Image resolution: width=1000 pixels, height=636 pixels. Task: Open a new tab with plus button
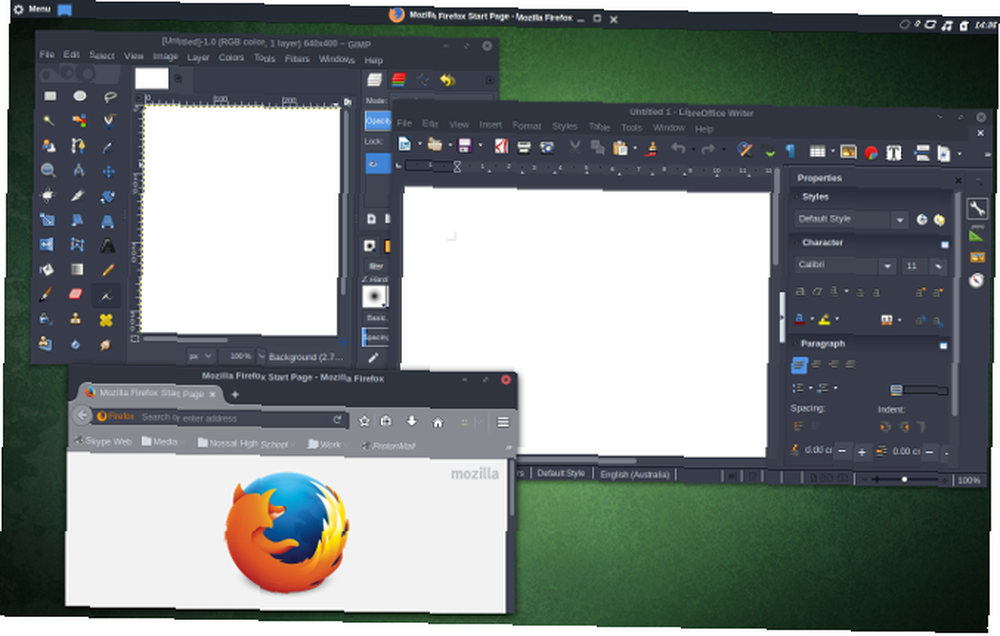click(235, 394)
